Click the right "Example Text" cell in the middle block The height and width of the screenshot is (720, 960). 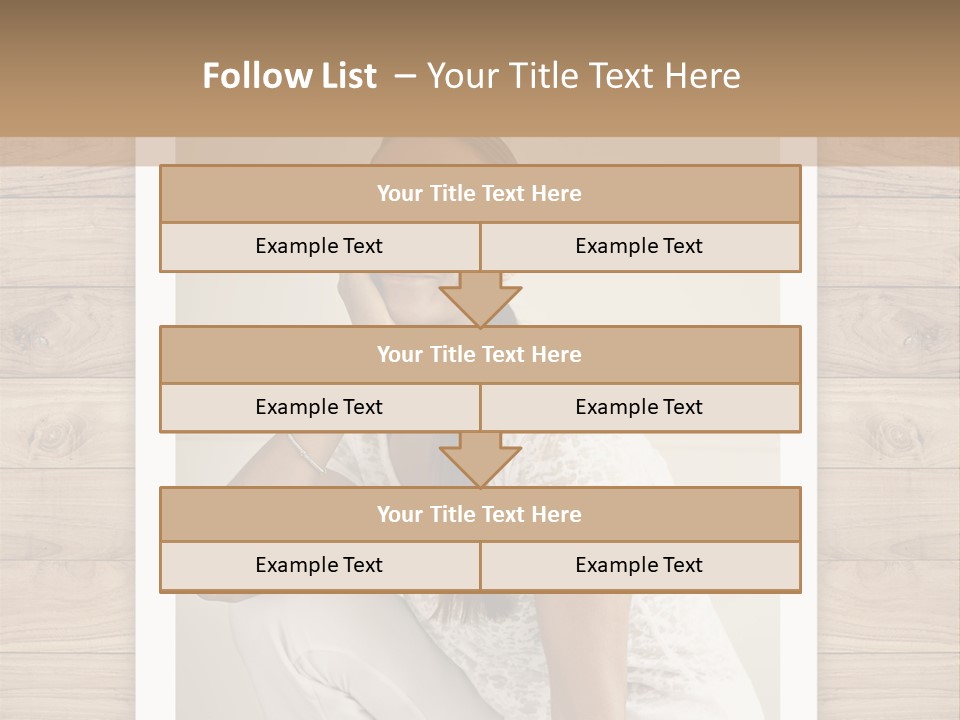pyautogui.click(x=639, y=407)
